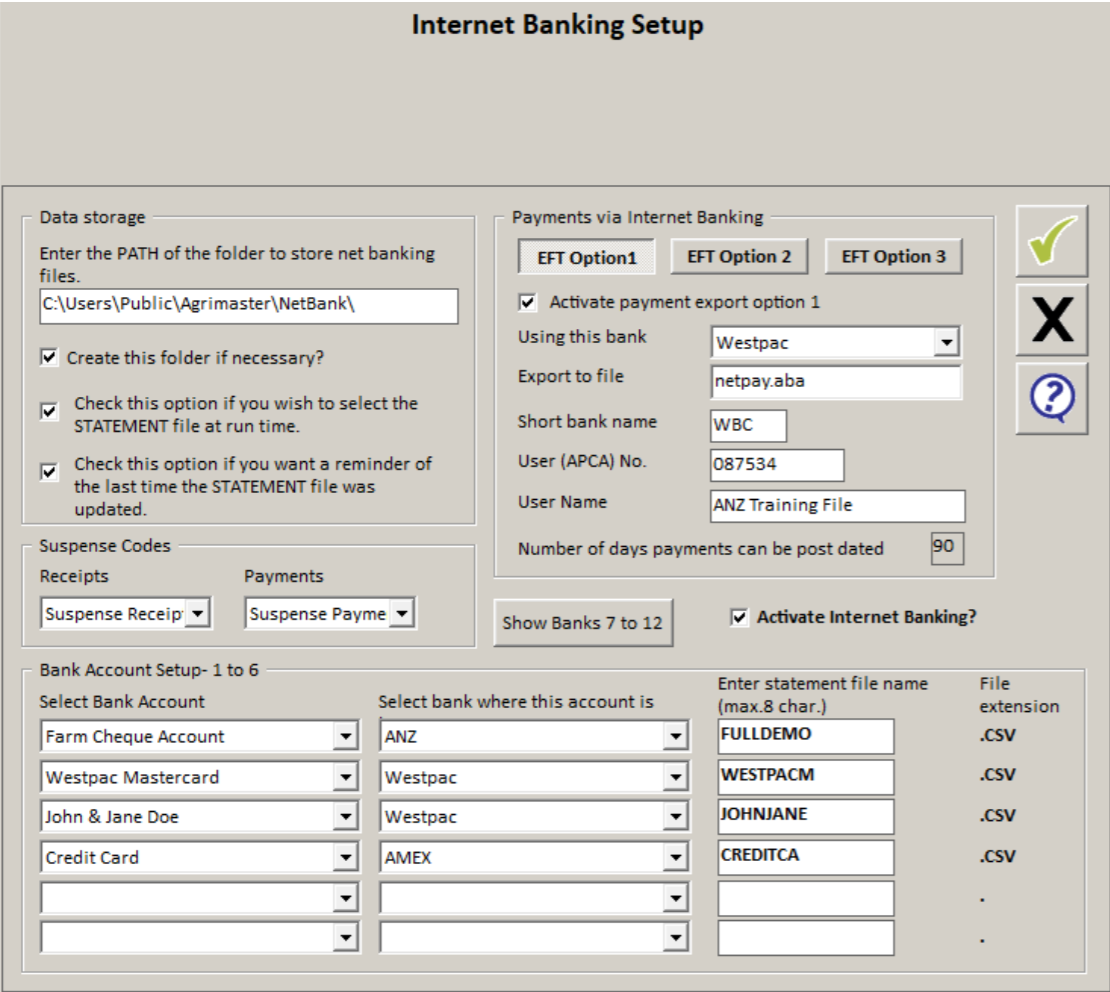Open help via the question mark icon
The image size is (1110, 992).
pos(1051,399)
